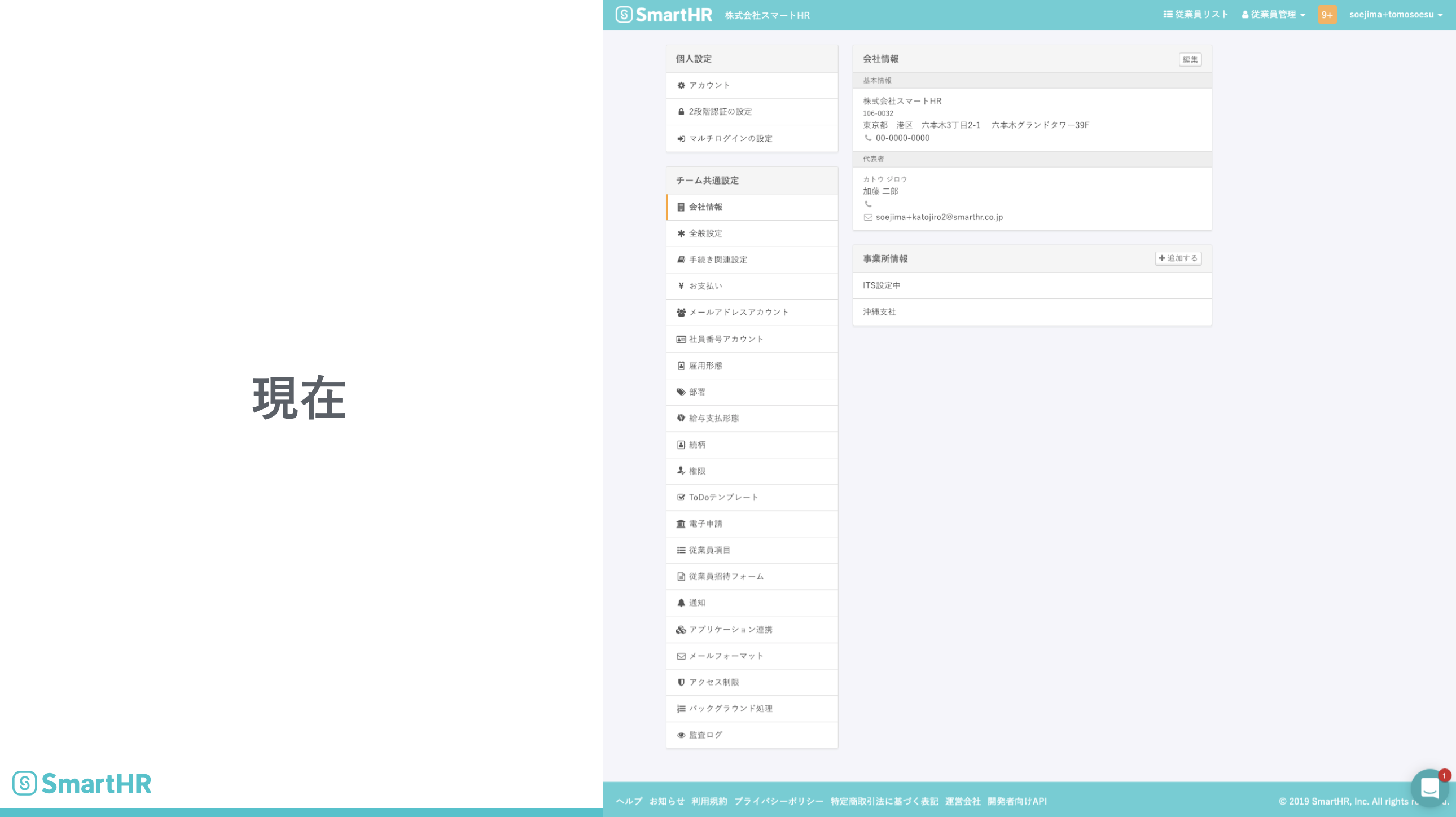Image resolution: width=1456 pixels, height=817 pixels.
Task: Click the lock icon for 2段階認証の設定
Action: [681, 112]
